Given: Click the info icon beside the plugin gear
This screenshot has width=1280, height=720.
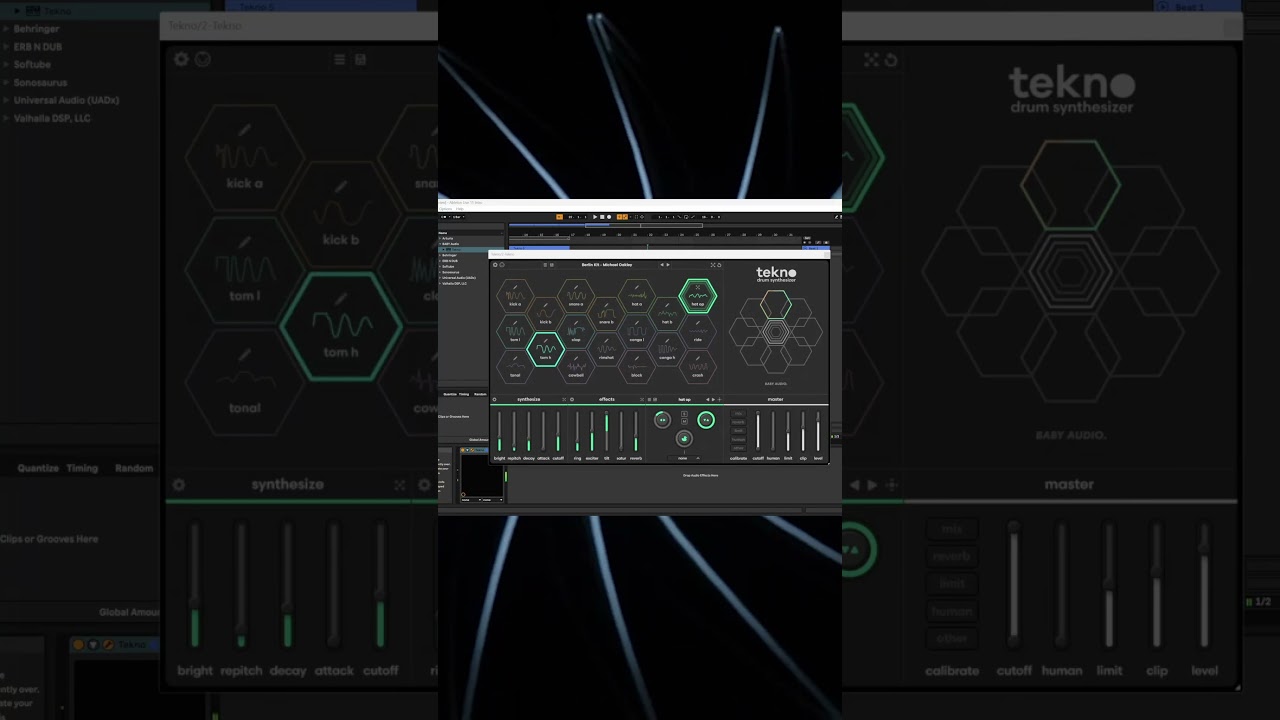Looking at the screenshot, I should [501, 265].
